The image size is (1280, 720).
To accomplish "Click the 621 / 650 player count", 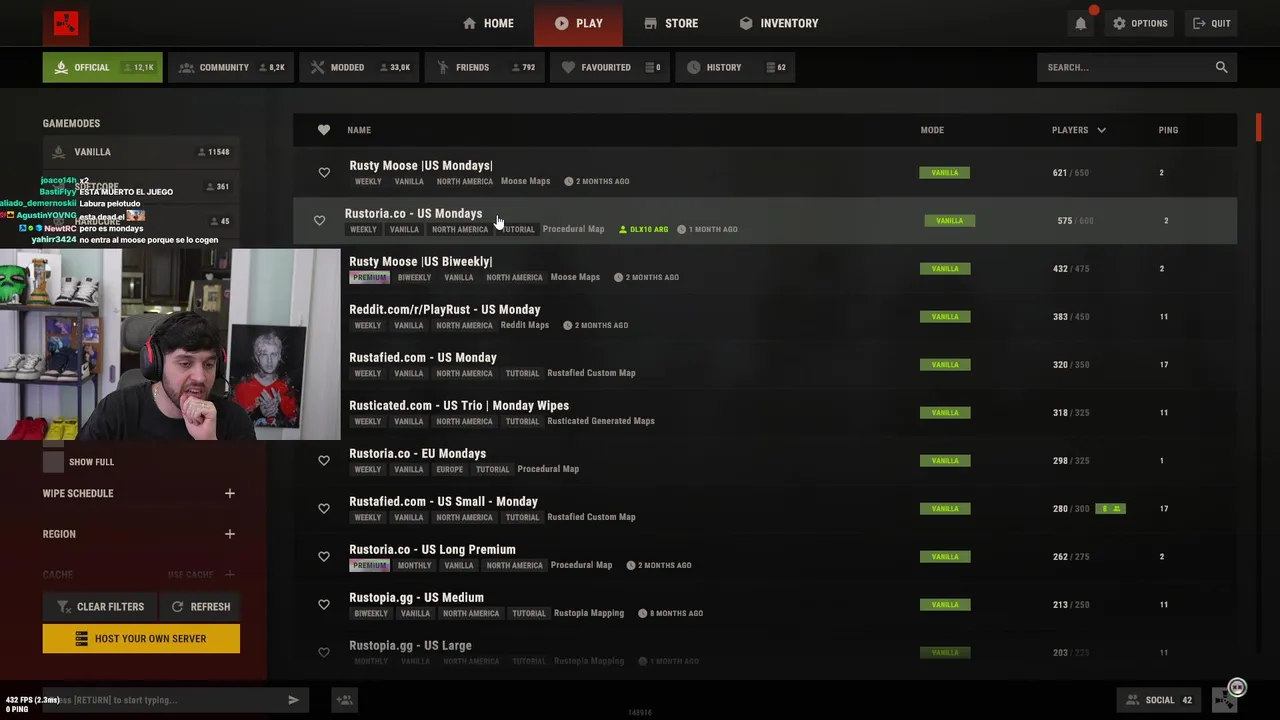I will point(1071,173).
